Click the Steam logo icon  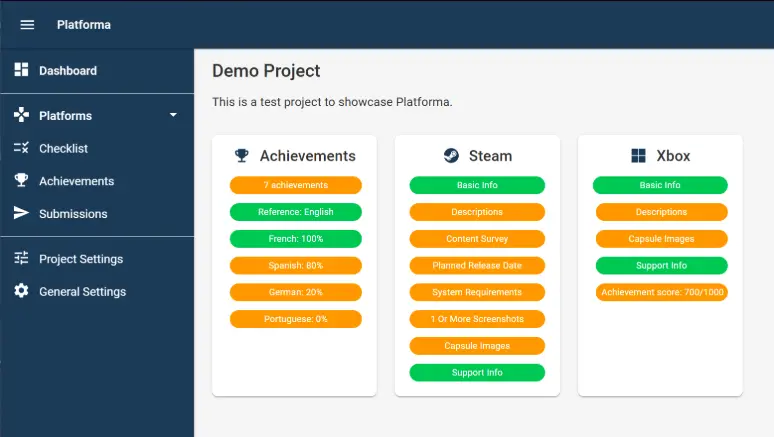click(451, 156)
